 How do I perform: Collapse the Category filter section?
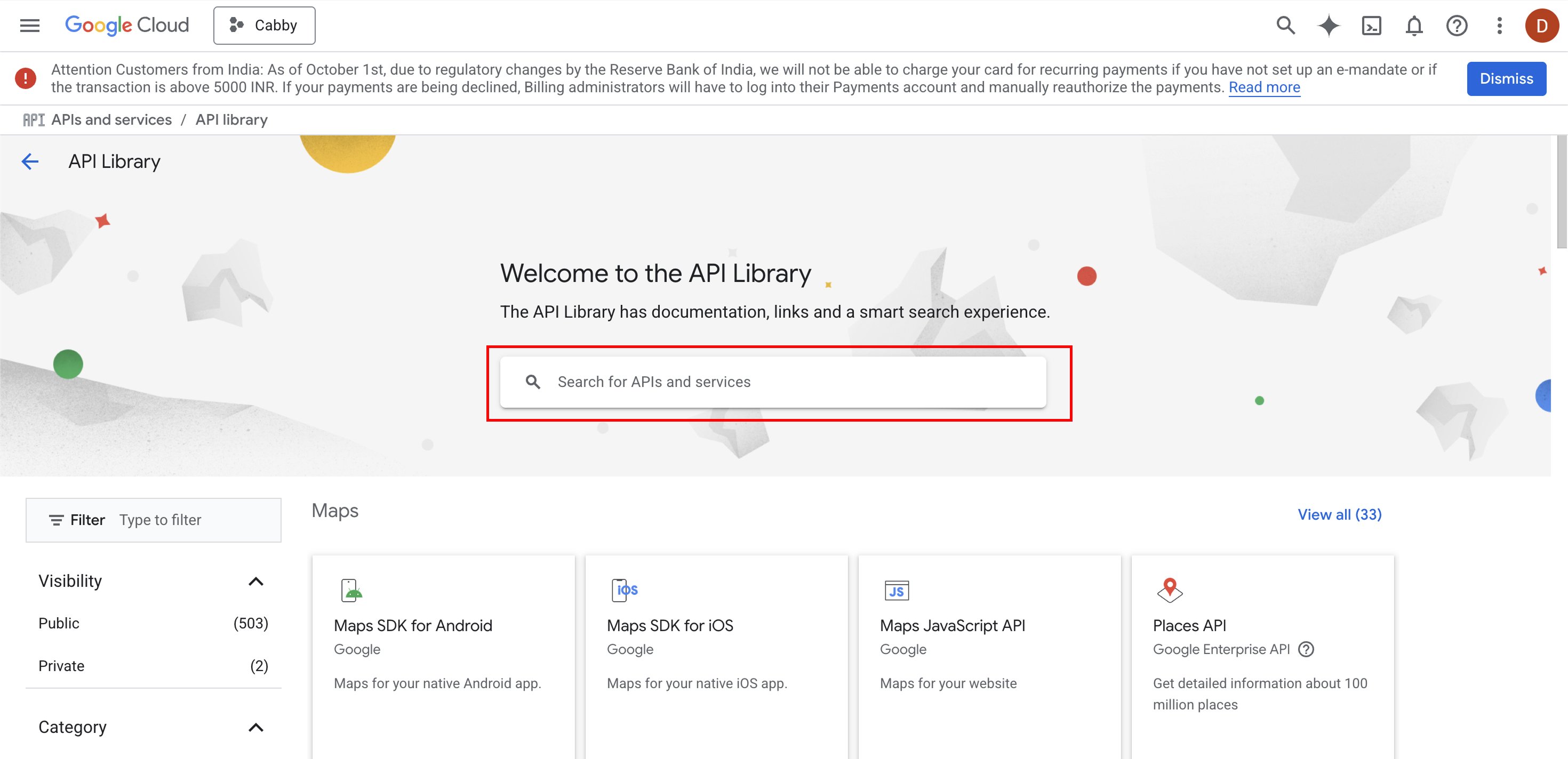[255, 727]
